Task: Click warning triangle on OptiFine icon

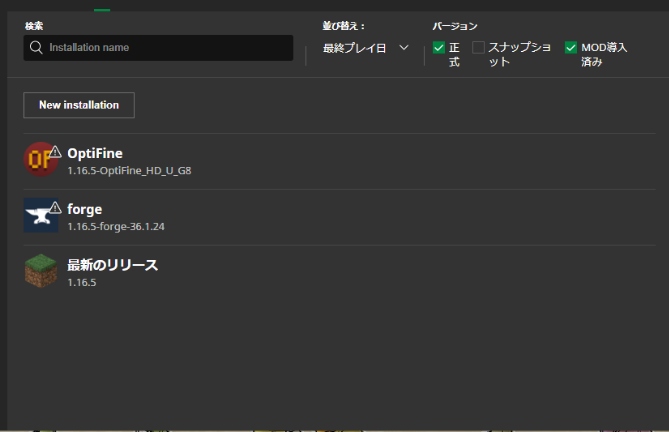Action: [x=55, y=152]
